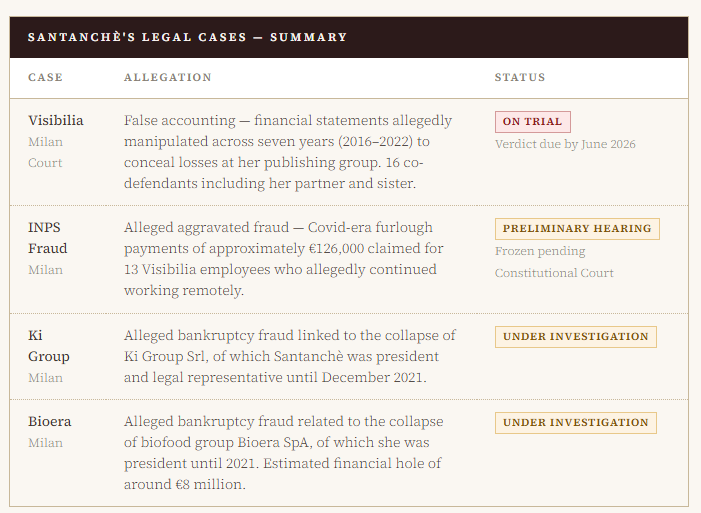Click the "Milan" label under Bioera

point(45,443)
